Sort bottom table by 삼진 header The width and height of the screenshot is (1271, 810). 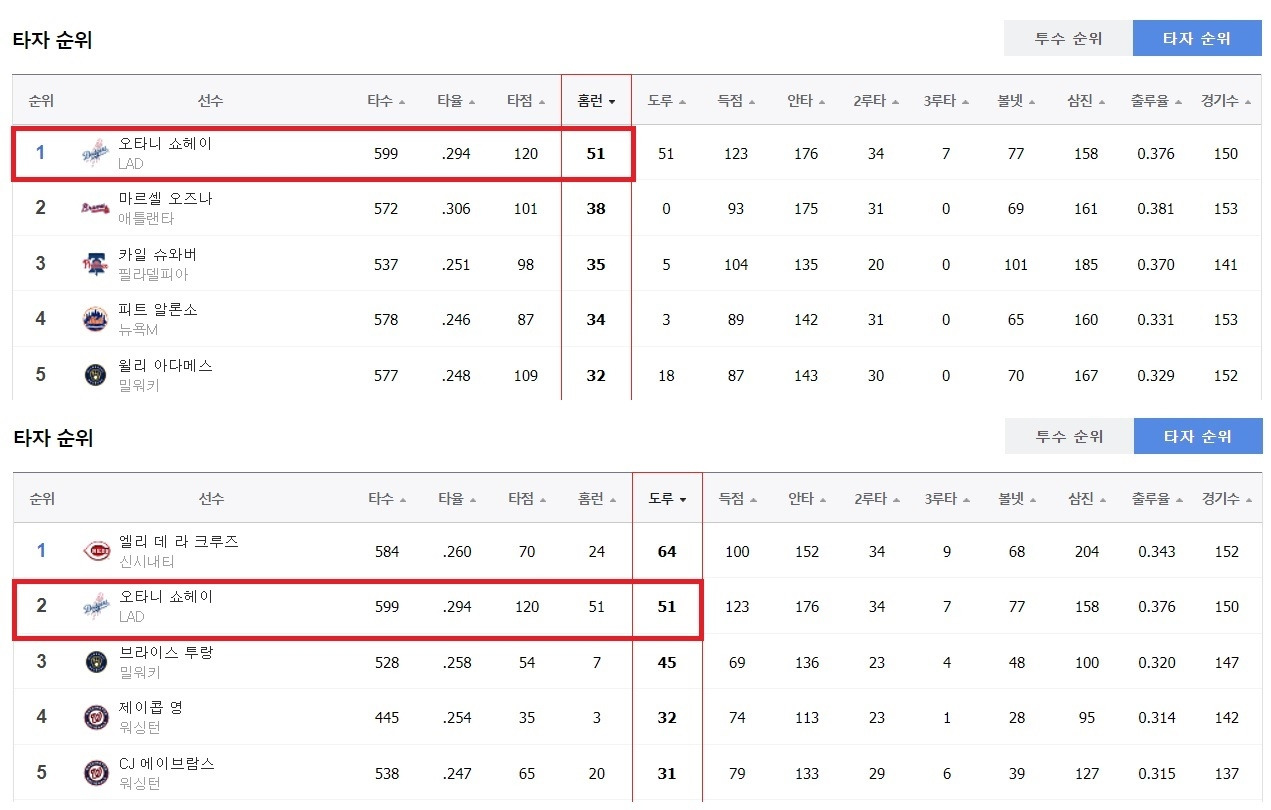pyautogui.click(x=1087, y=499)
